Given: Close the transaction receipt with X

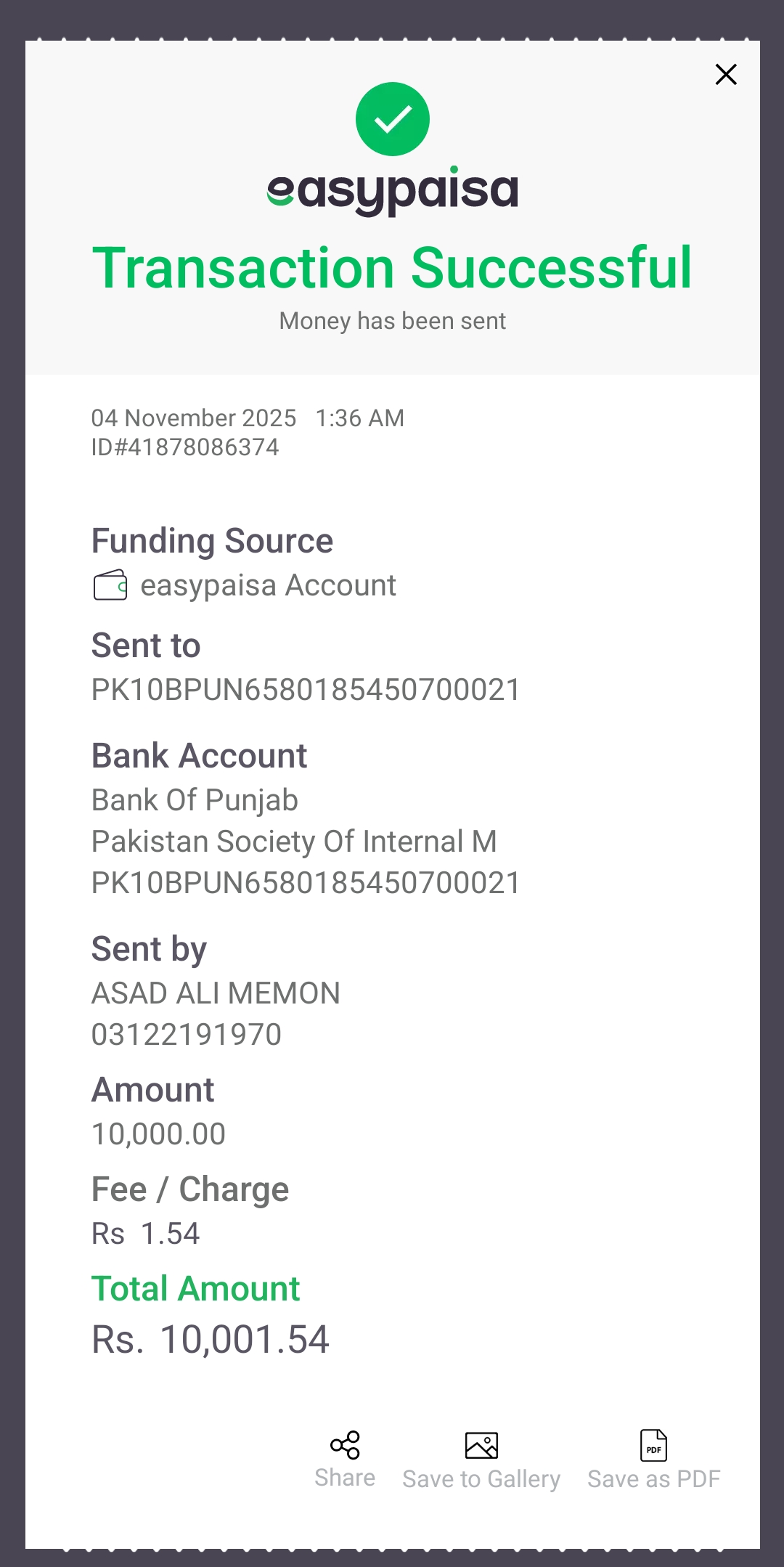Looking at the screenshot, I should pos(726,74).
